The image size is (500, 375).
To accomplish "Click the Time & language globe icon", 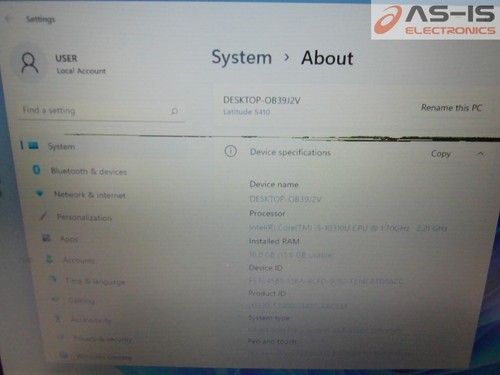I will pyautogui.click(x=53, y=279).
